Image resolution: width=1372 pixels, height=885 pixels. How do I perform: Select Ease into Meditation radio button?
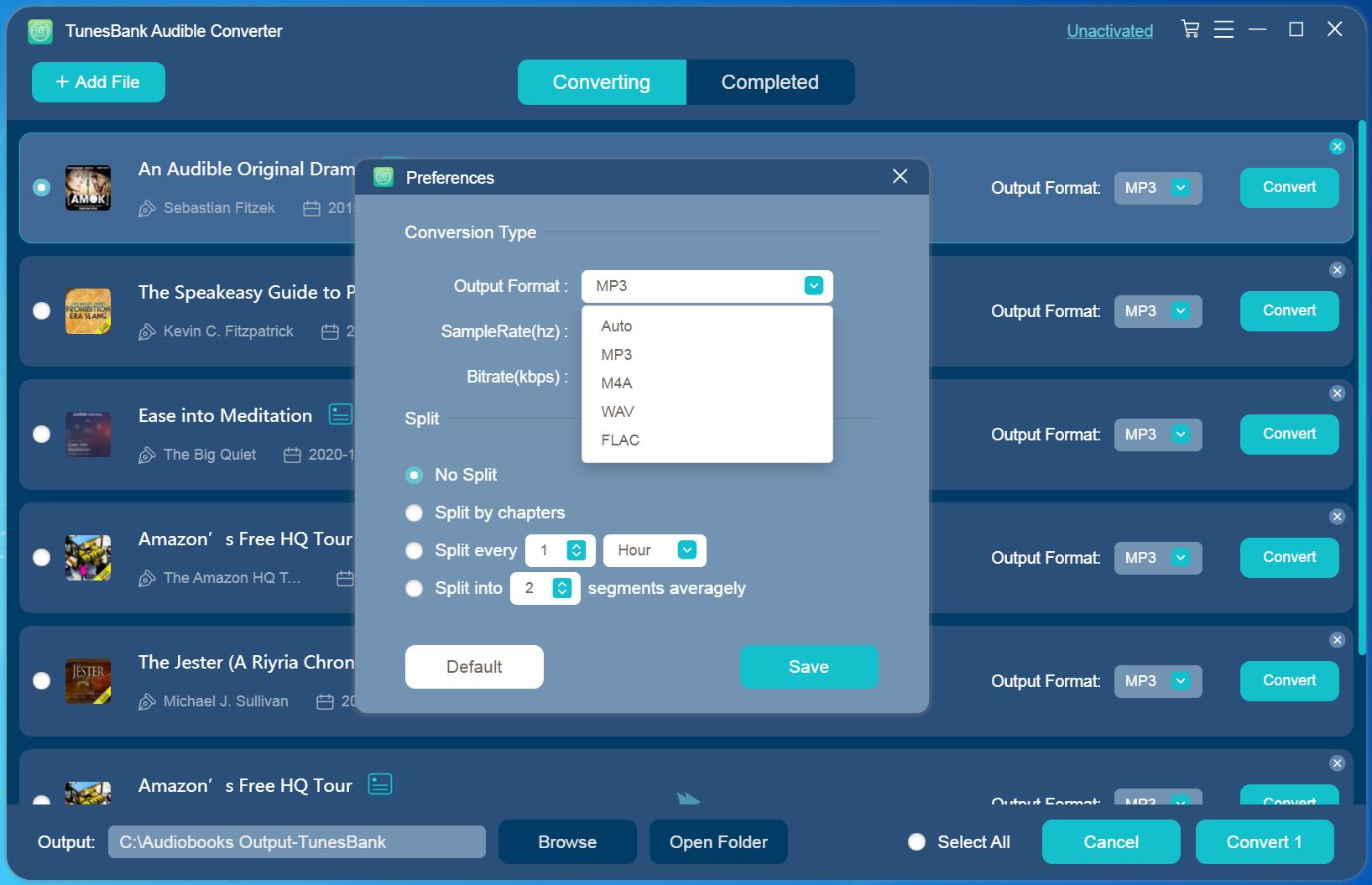tap(41, 434)
